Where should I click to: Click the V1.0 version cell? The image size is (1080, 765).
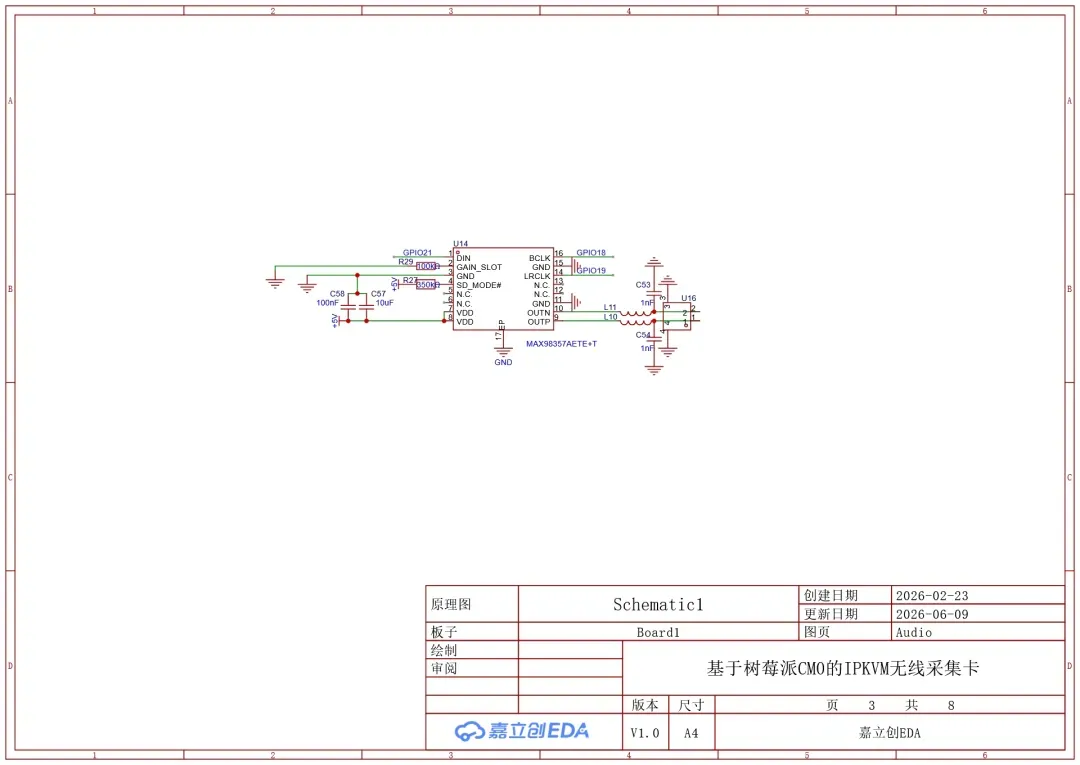click(x=645, y=733)
